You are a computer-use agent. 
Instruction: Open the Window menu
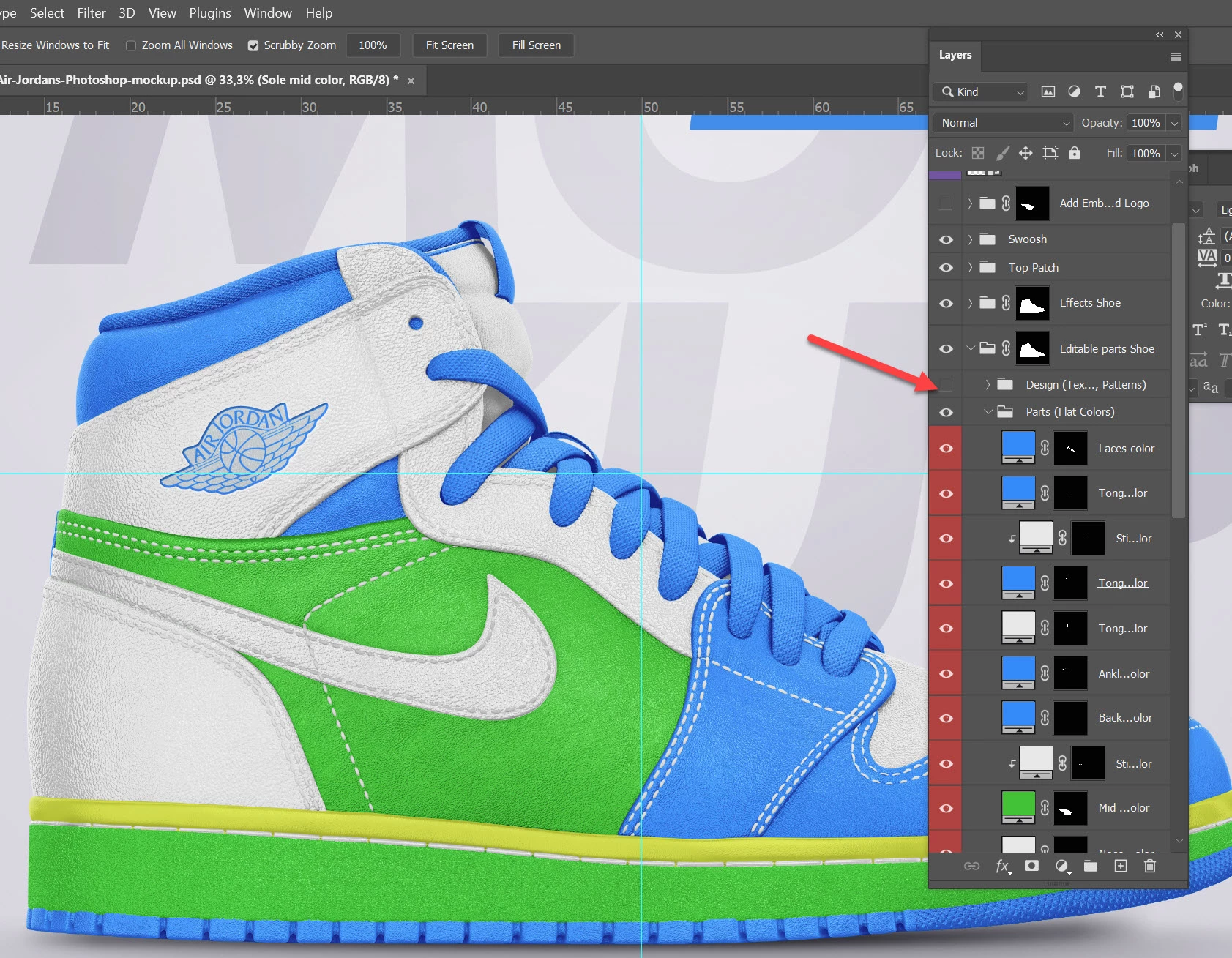point(268,13)
